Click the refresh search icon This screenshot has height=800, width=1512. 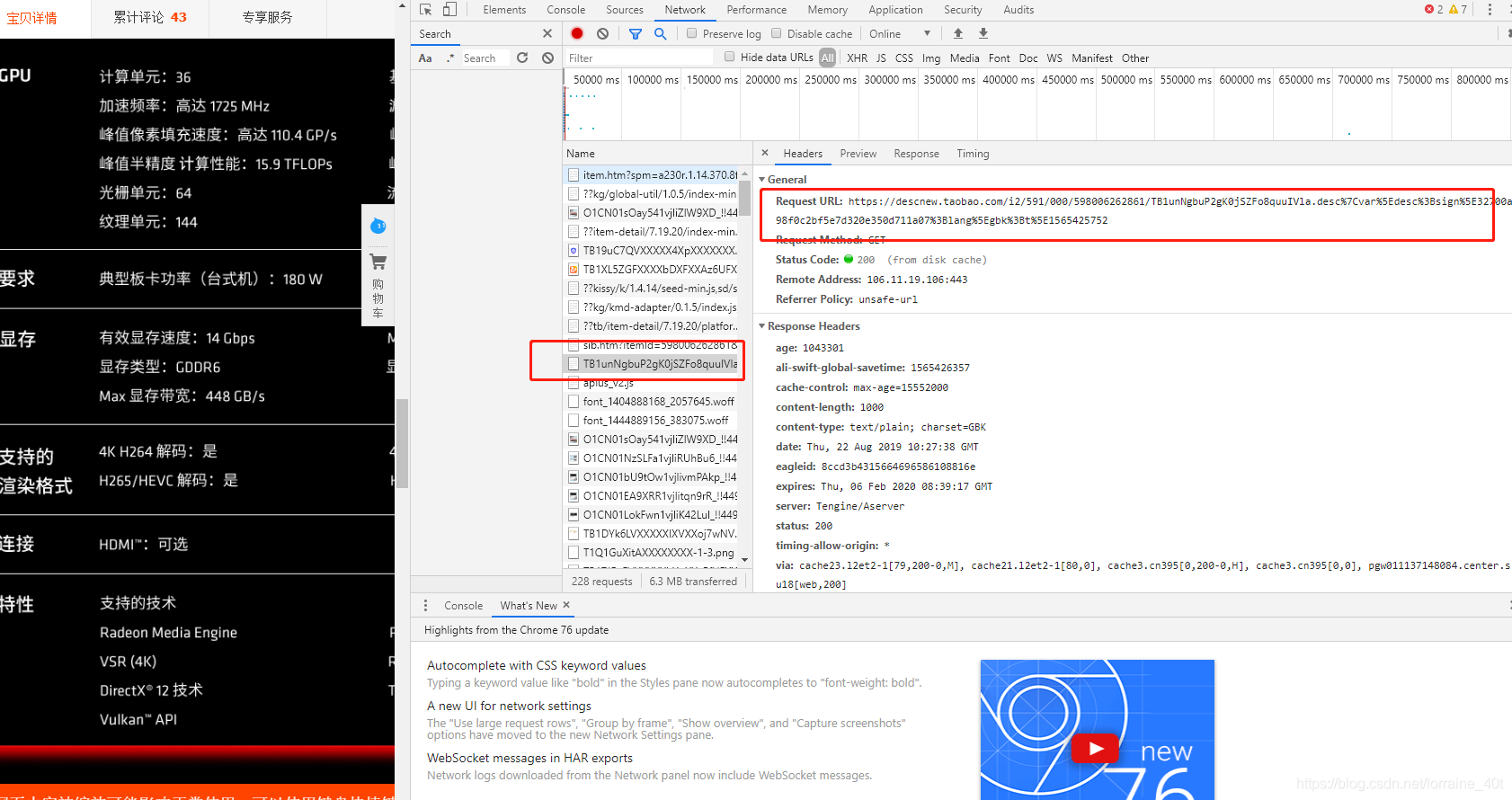point(522,58)
